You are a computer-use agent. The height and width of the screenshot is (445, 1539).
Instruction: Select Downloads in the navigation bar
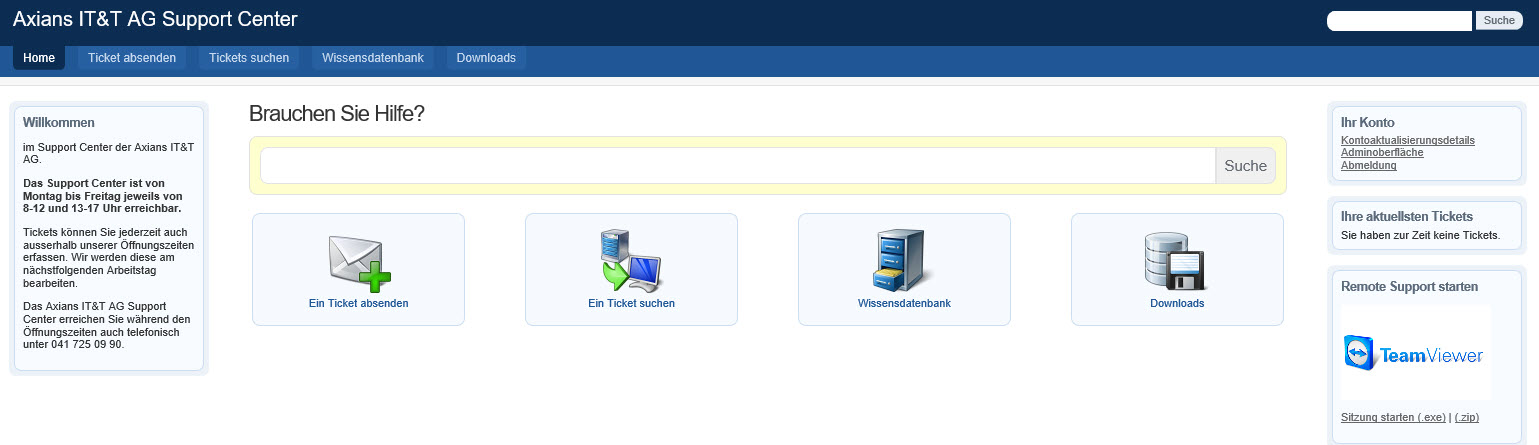486,58
